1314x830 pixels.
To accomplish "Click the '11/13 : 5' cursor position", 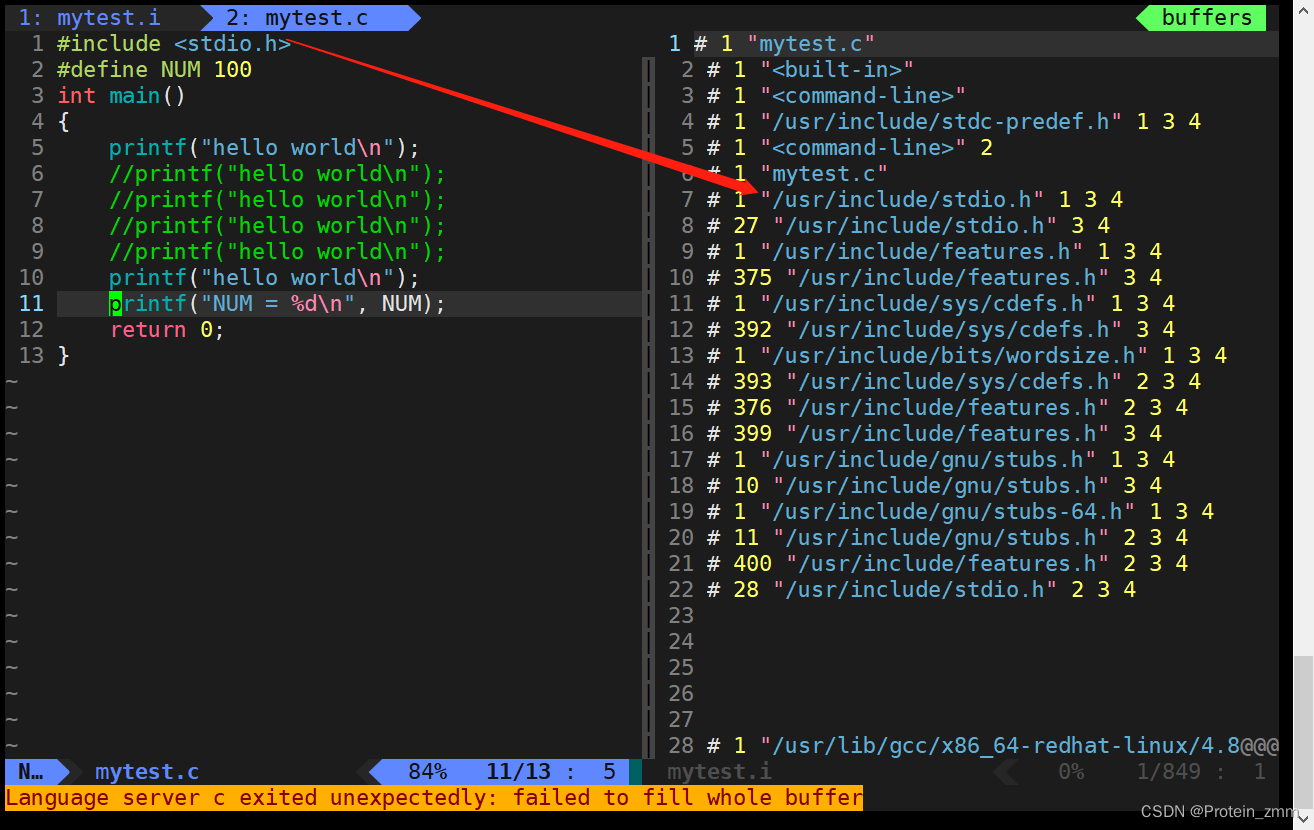I will (551, 772).
